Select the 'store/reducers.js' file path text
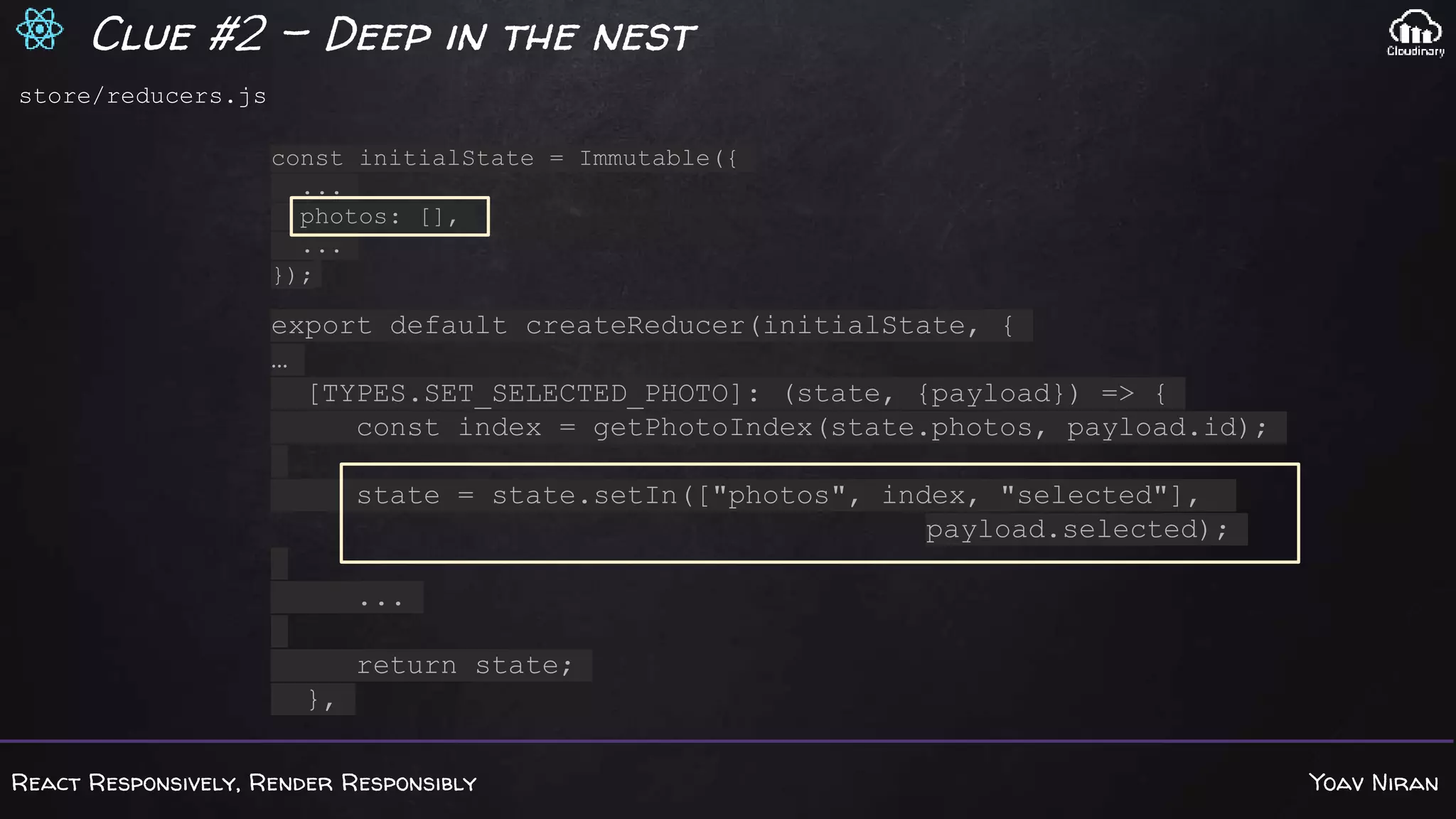 click(143, 96)
